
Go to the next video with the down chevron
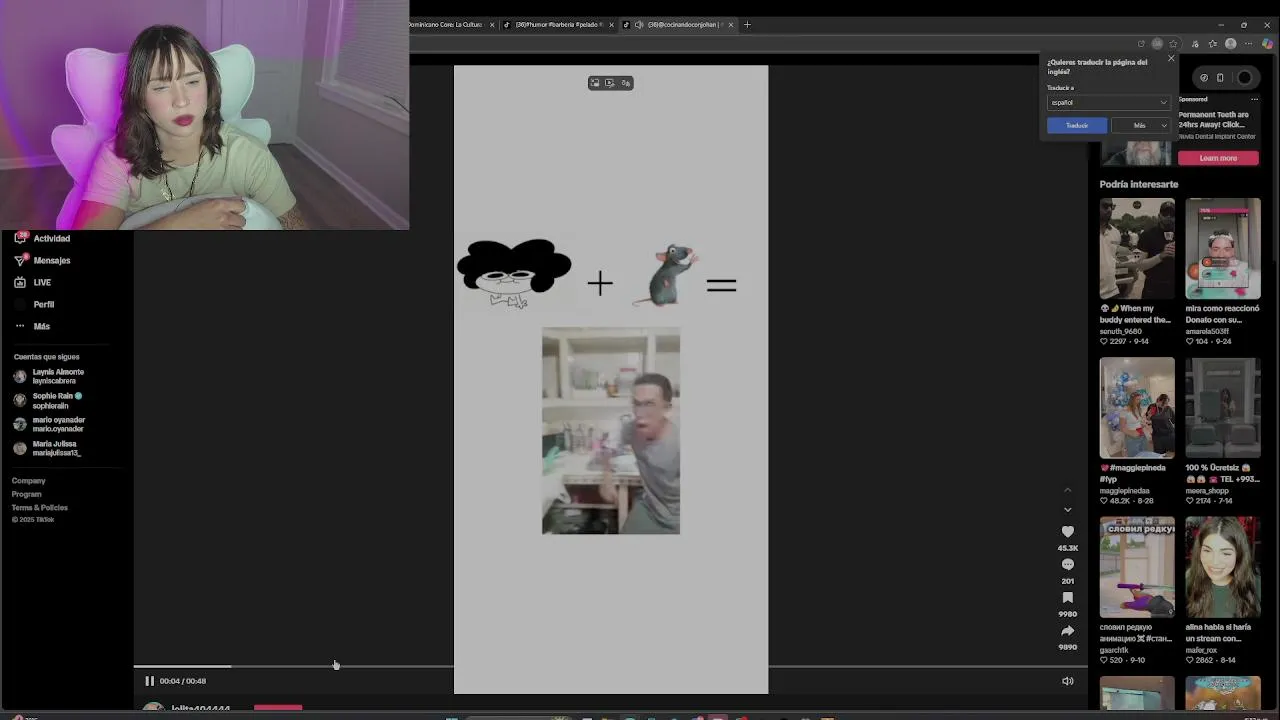(x=1067, y=509)
